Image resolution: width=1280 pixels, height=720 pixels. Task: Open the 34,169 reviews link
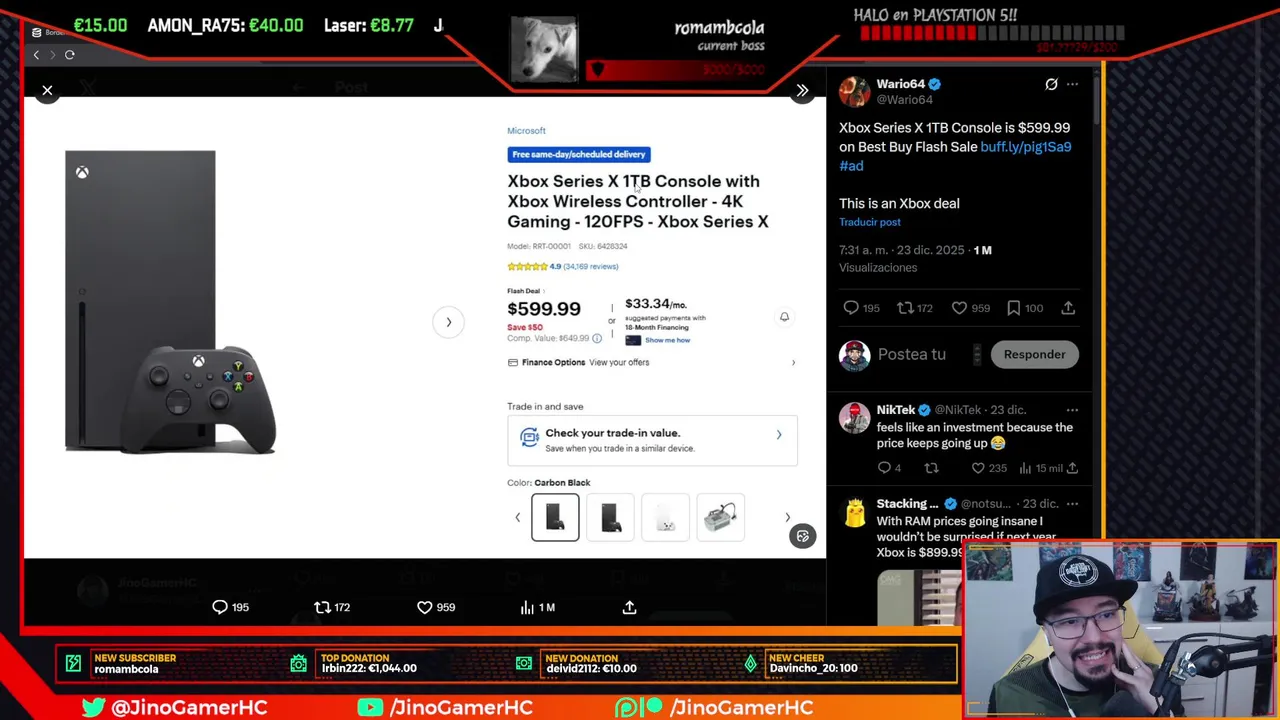point(590,267)
